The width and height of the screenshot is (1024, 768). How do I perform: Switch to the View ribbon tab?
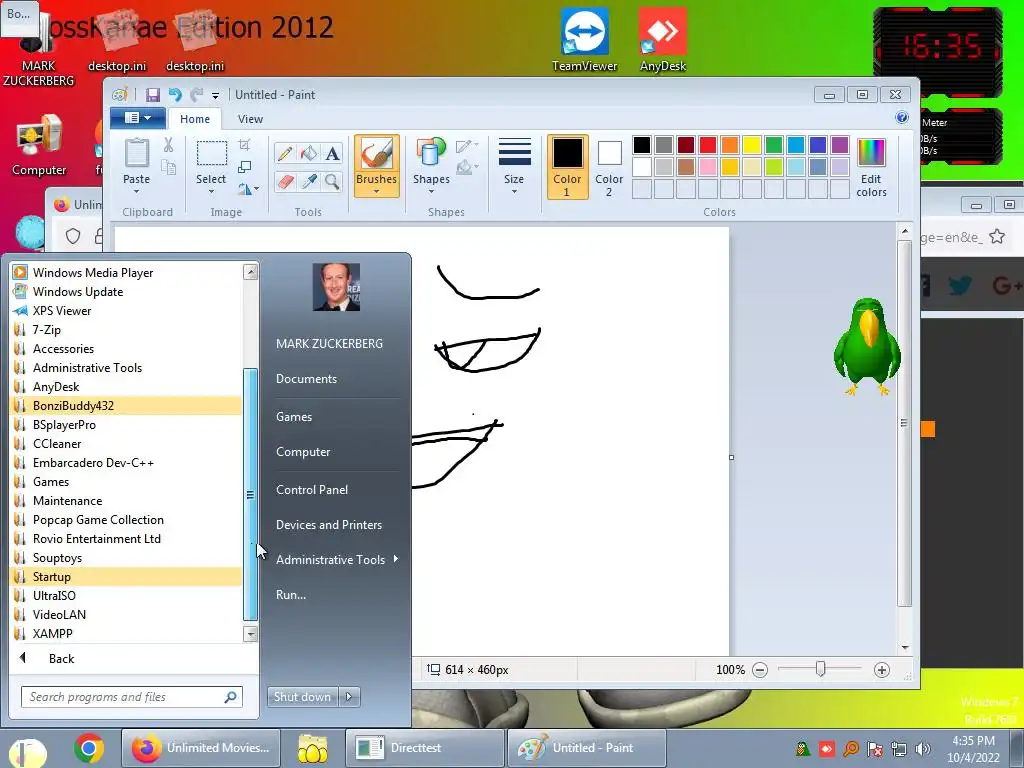(250, 119)
